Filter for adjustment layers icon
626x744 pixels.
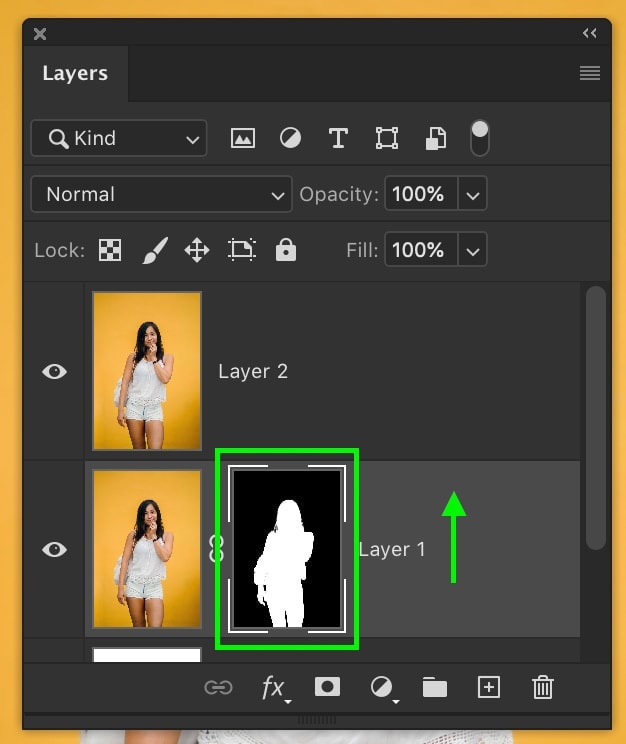click(x=290, y=139)
